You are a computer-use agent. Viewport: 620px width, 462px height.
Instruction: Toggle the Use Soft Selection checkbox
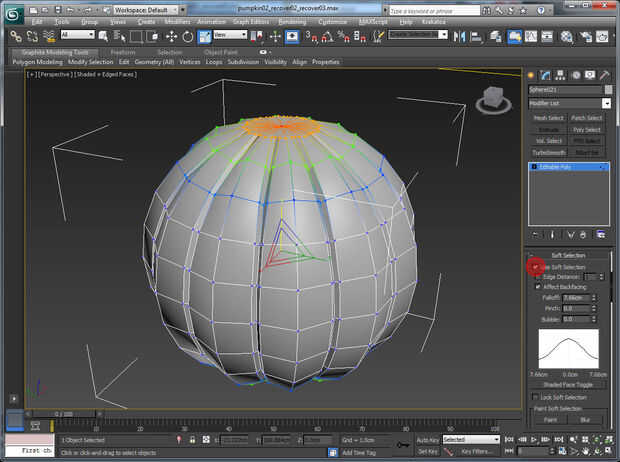[537, 267]
